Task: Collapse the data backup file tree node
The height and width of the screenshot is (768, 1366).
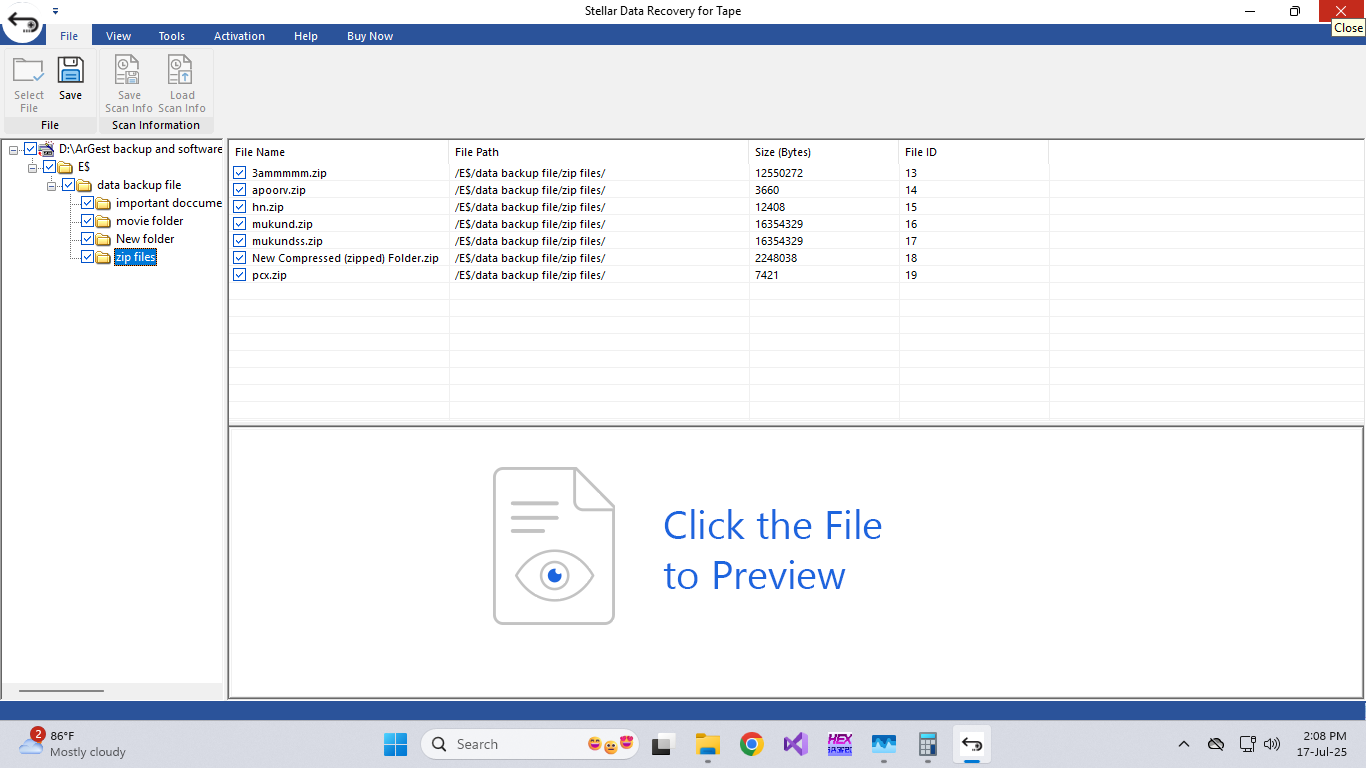Action: point(51,186)
